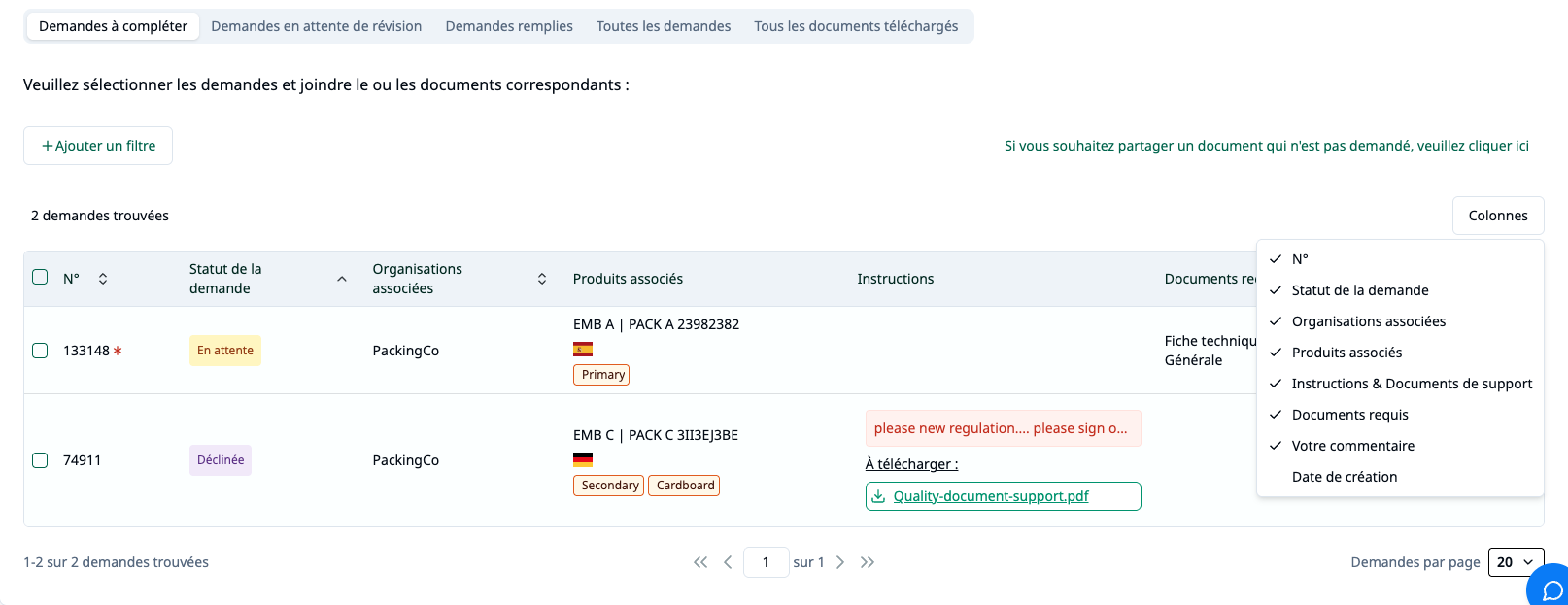This screenshot has width=1568, height=605.
Task: Open the Demandes par page dropdown
Action: point(1516,562)
